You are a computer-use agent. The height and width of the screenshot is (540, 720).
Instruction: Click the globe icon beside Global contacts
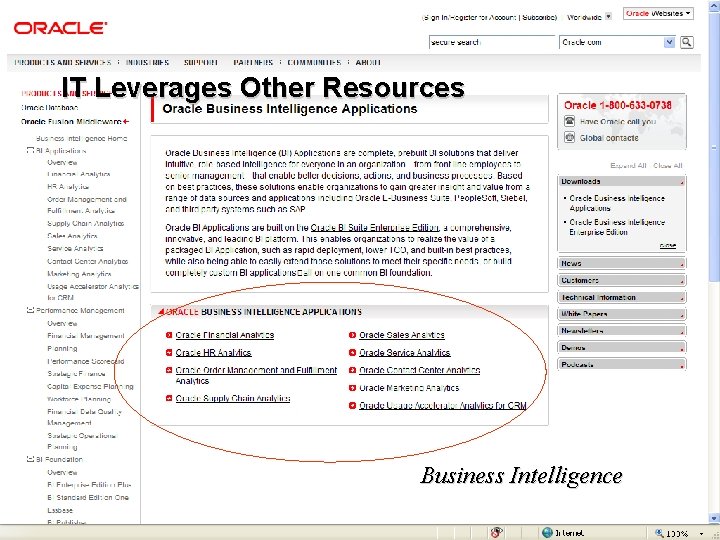[x=569, y=137]
